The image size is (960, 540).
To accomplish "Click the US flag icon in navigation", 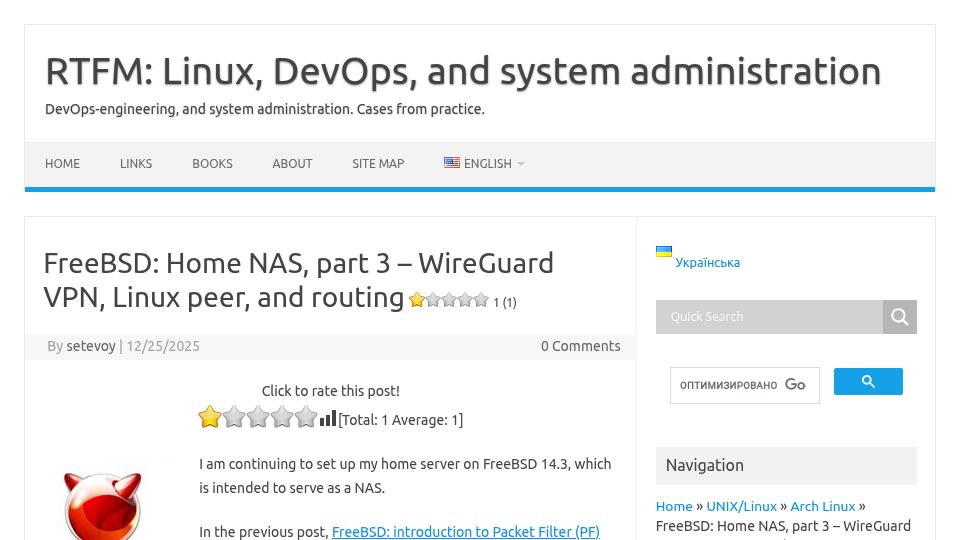I will 452,162.
